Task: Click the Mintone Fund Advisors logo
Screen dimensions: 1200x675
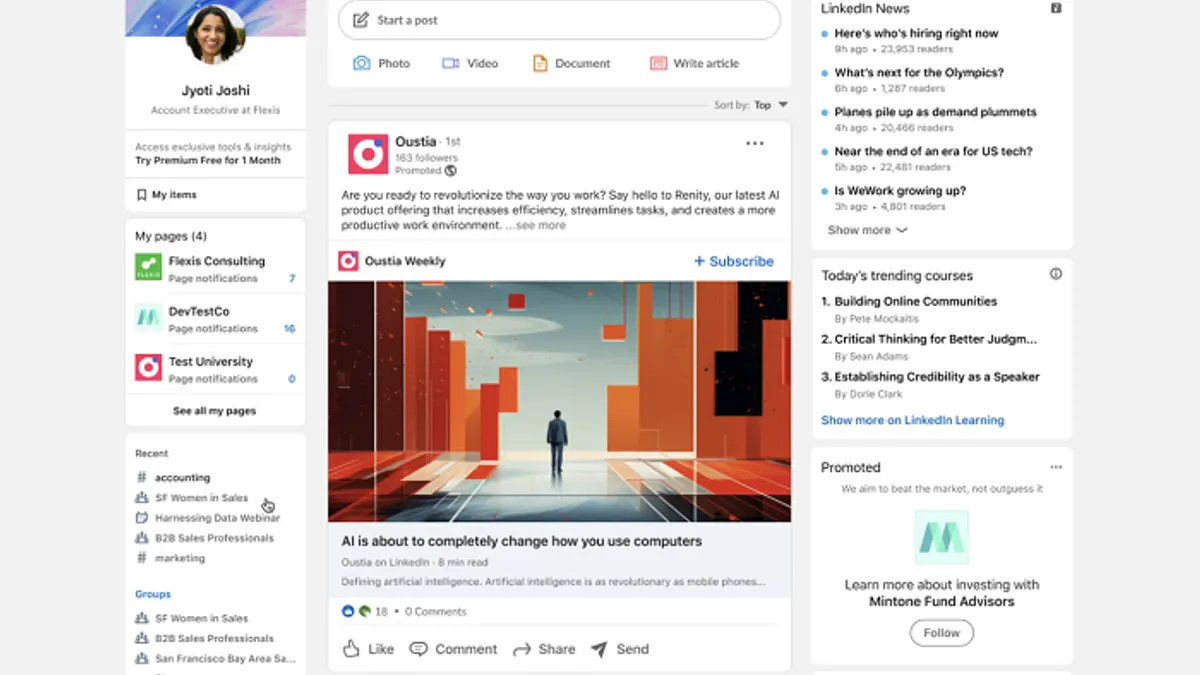Action: pyautogui.click(x=941, y=537)
